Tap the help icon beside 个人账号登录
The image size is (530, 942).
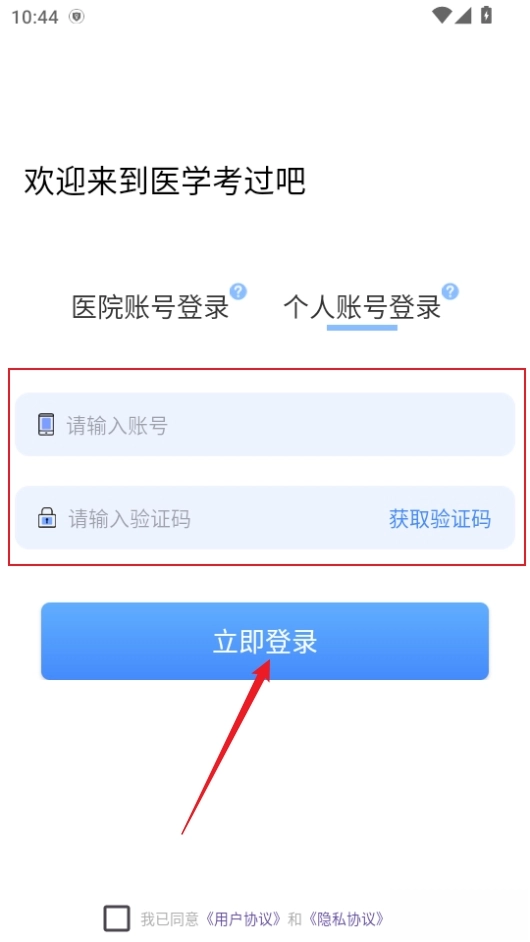click(449, 292)
